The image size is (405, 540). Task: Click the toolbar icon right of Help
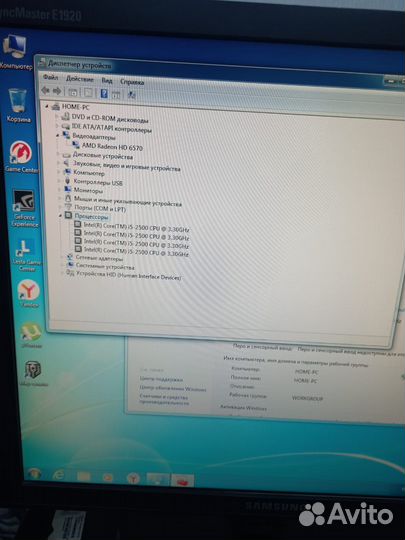pyautogui.click(x=116, y=94)
